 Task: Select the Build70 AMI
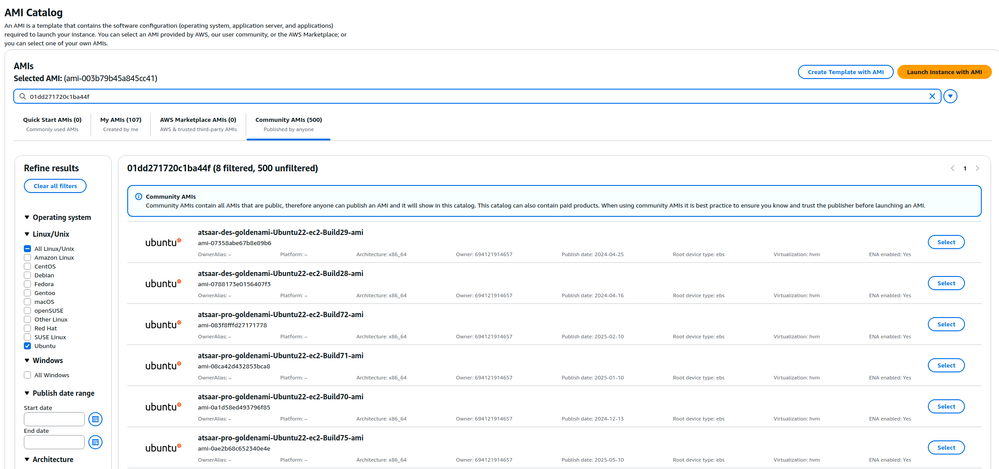946,407
